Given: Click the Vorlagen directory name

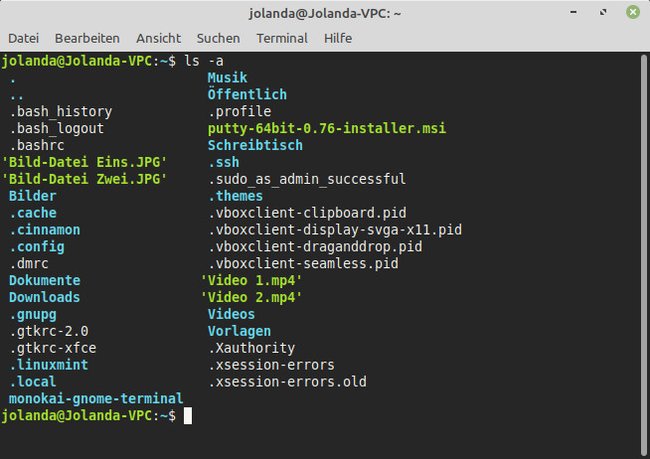Looking at the screenshot, I should coord(240,331).
